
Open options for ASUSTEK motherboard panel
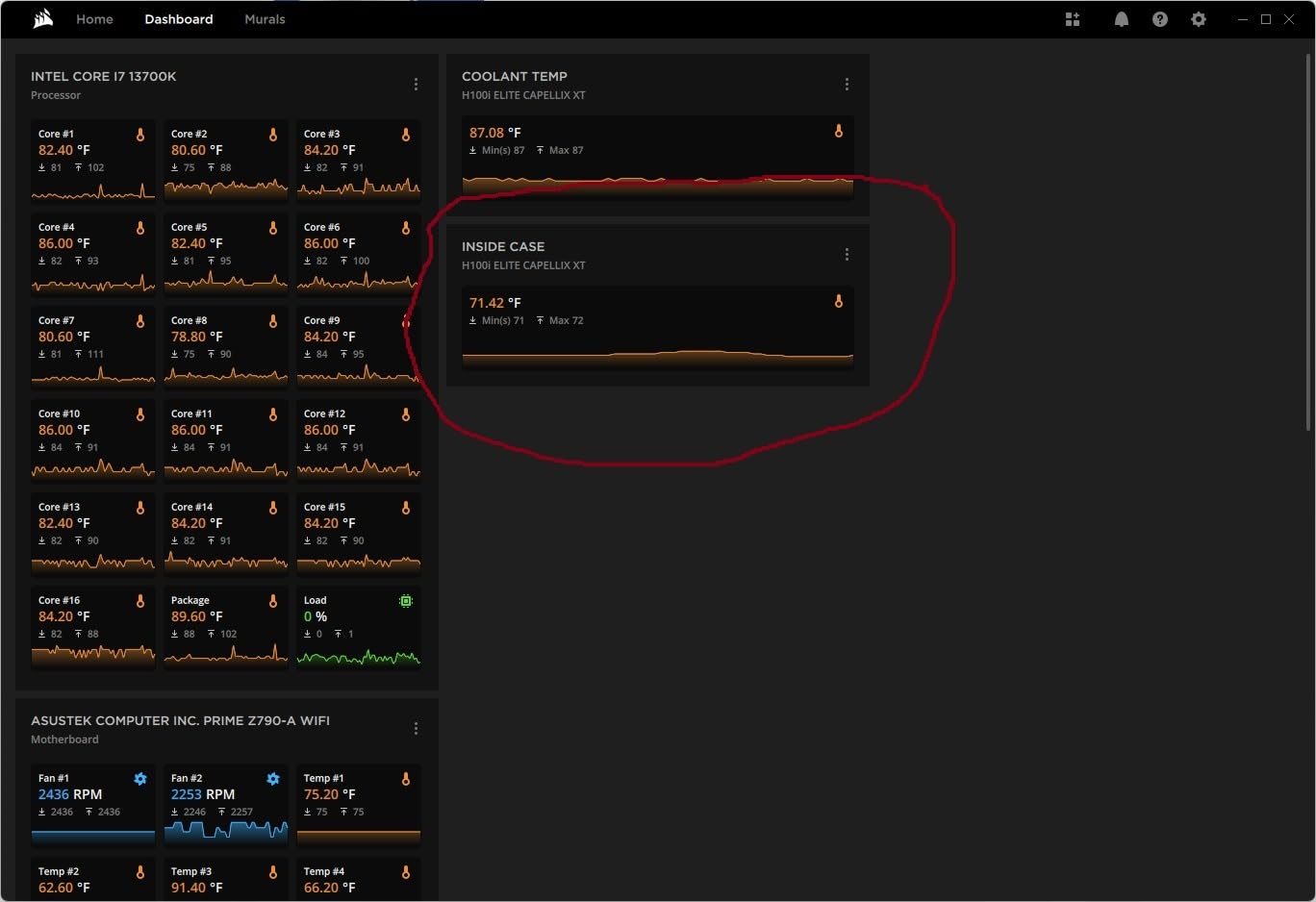(416, 728)
